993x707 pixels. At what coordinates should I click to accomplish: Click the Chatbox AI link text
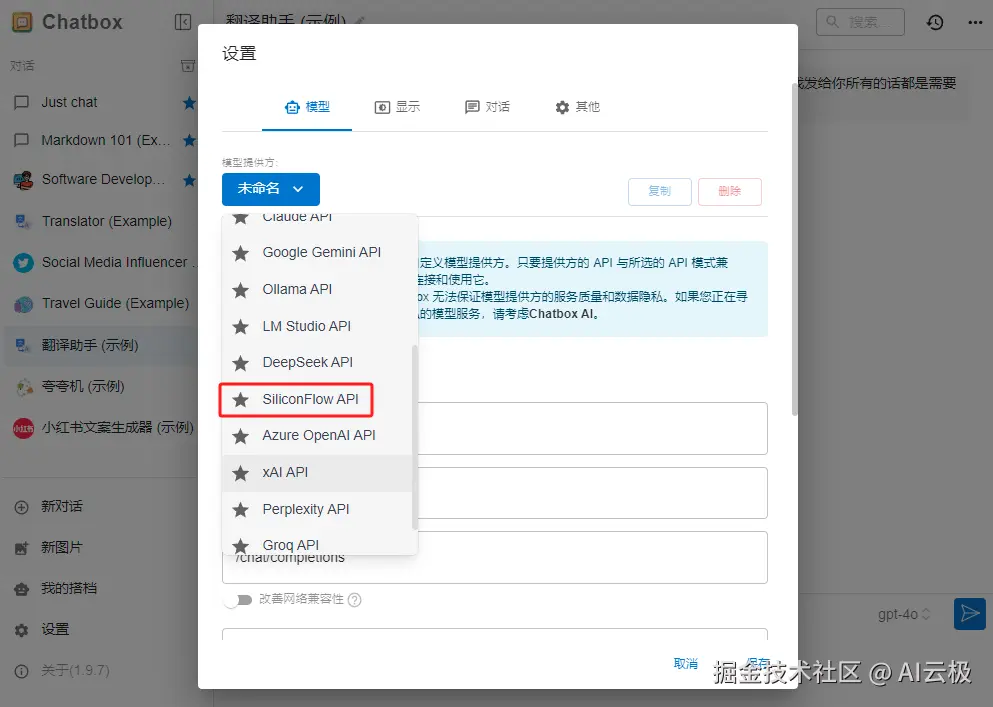point(563,314)
